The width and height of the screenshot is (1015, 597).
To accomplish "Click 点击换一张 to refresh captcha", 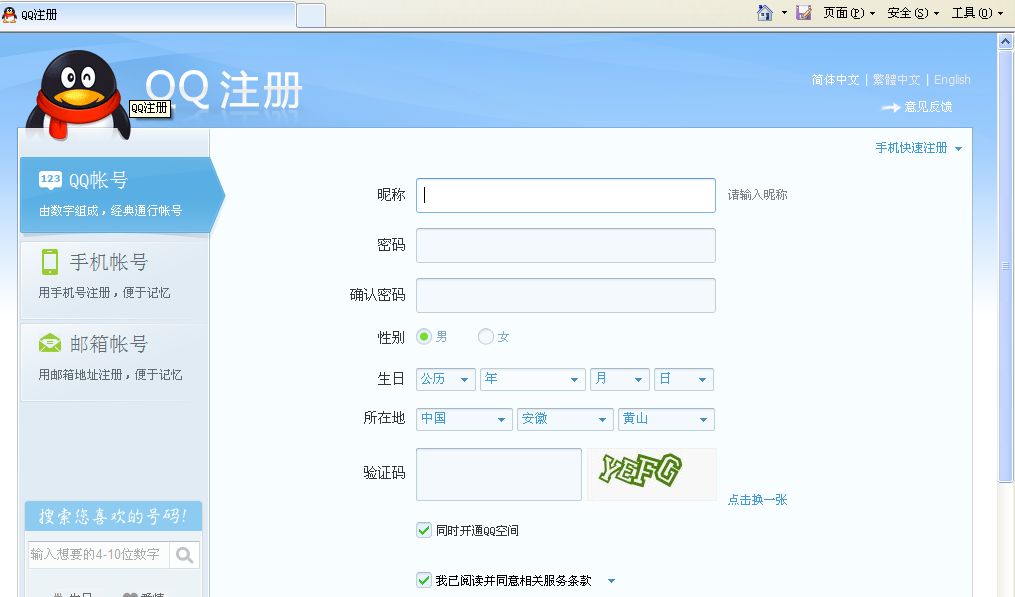I will click(757, 500).
